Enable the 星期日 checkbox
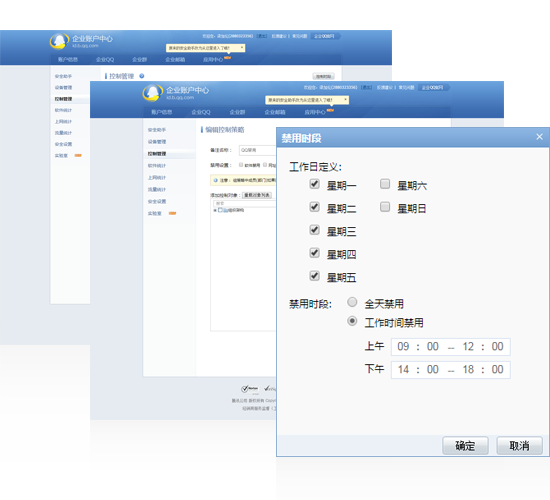The width and height of the screenshot is (550, 500). coord(385,207)
